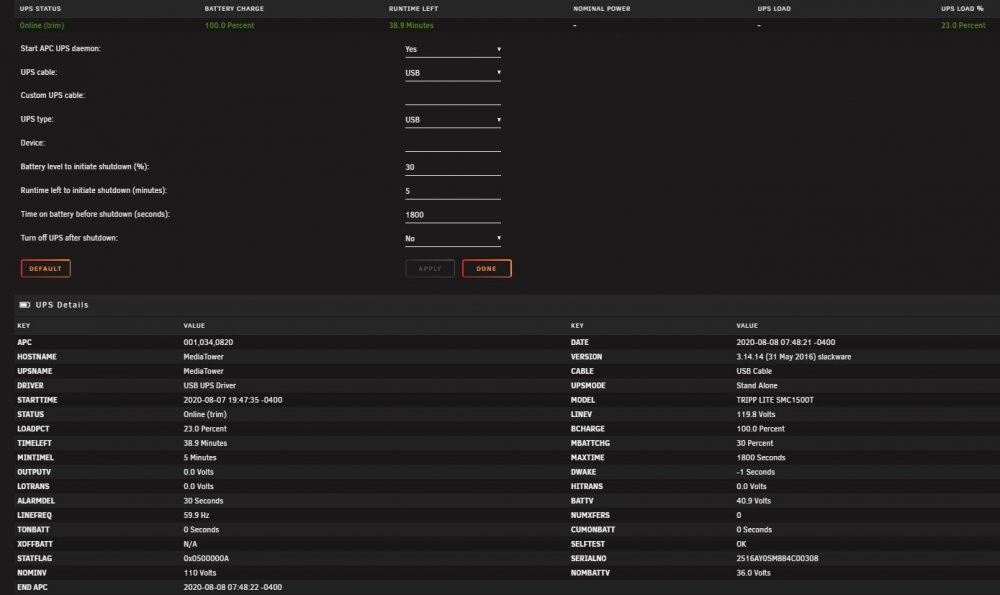Click the NOMINV value 110 Volts
Screen dimensions: 1000x595
[x=200, y=573]
